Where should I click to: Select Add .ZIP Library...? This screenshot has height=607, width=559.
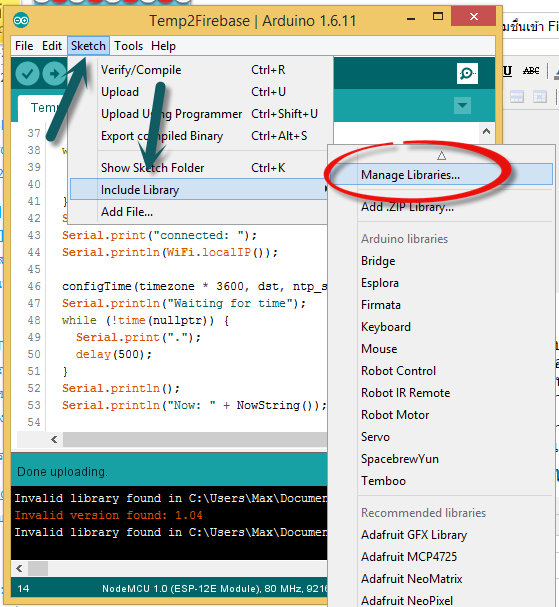tap(442, 207)
